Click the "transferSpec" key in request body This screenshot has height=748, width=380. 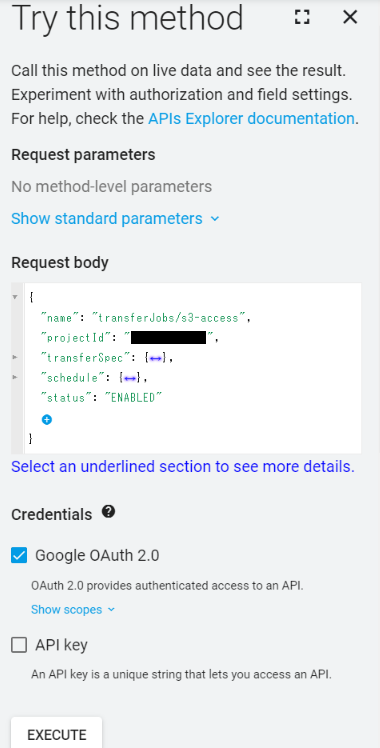coord(82,358)
